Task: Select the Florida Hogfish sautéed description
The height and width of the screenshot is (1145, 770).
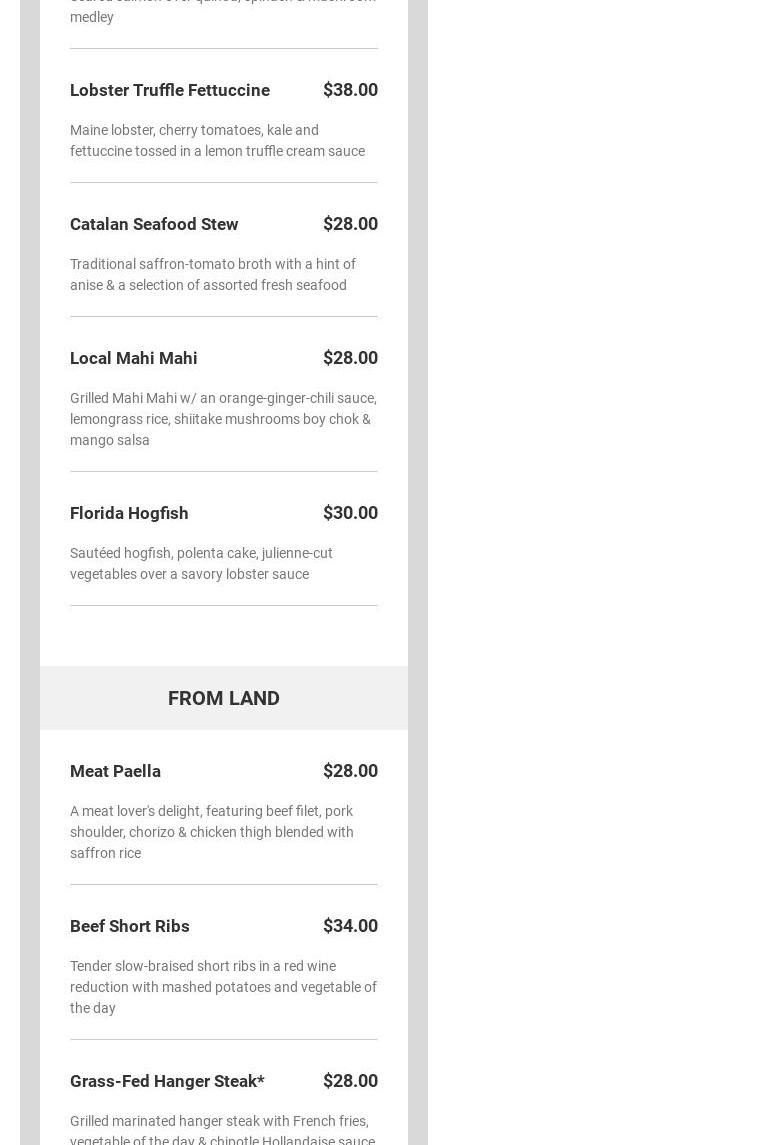Action: [x=201, y=564]
